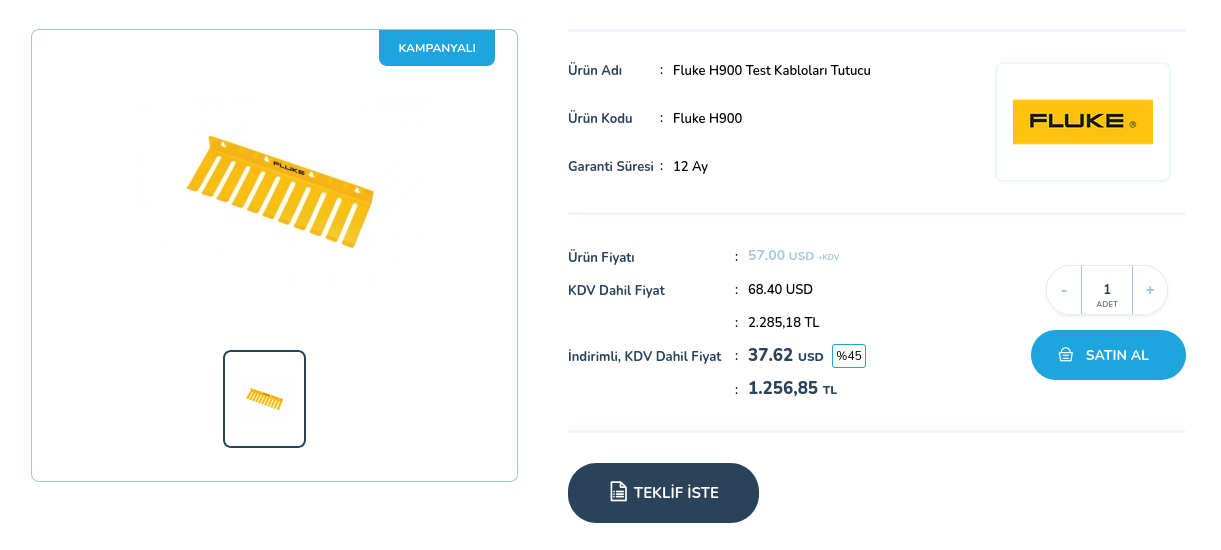Select the 68.40 USD price with KDV
The height and width of the screenshot is (550, 1221).
[x=780, y=290]
